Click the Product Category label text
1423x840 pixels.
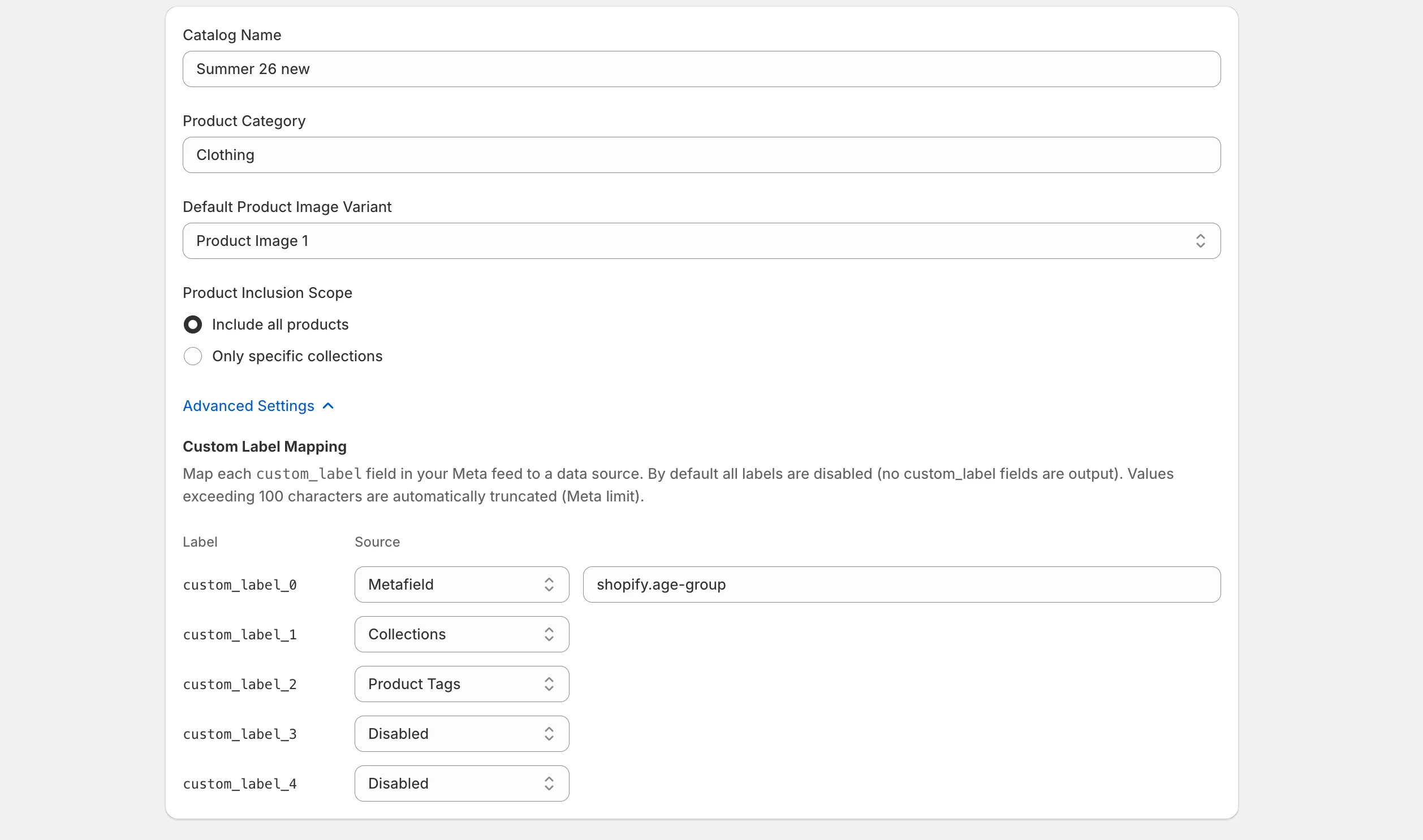(244, 121)
